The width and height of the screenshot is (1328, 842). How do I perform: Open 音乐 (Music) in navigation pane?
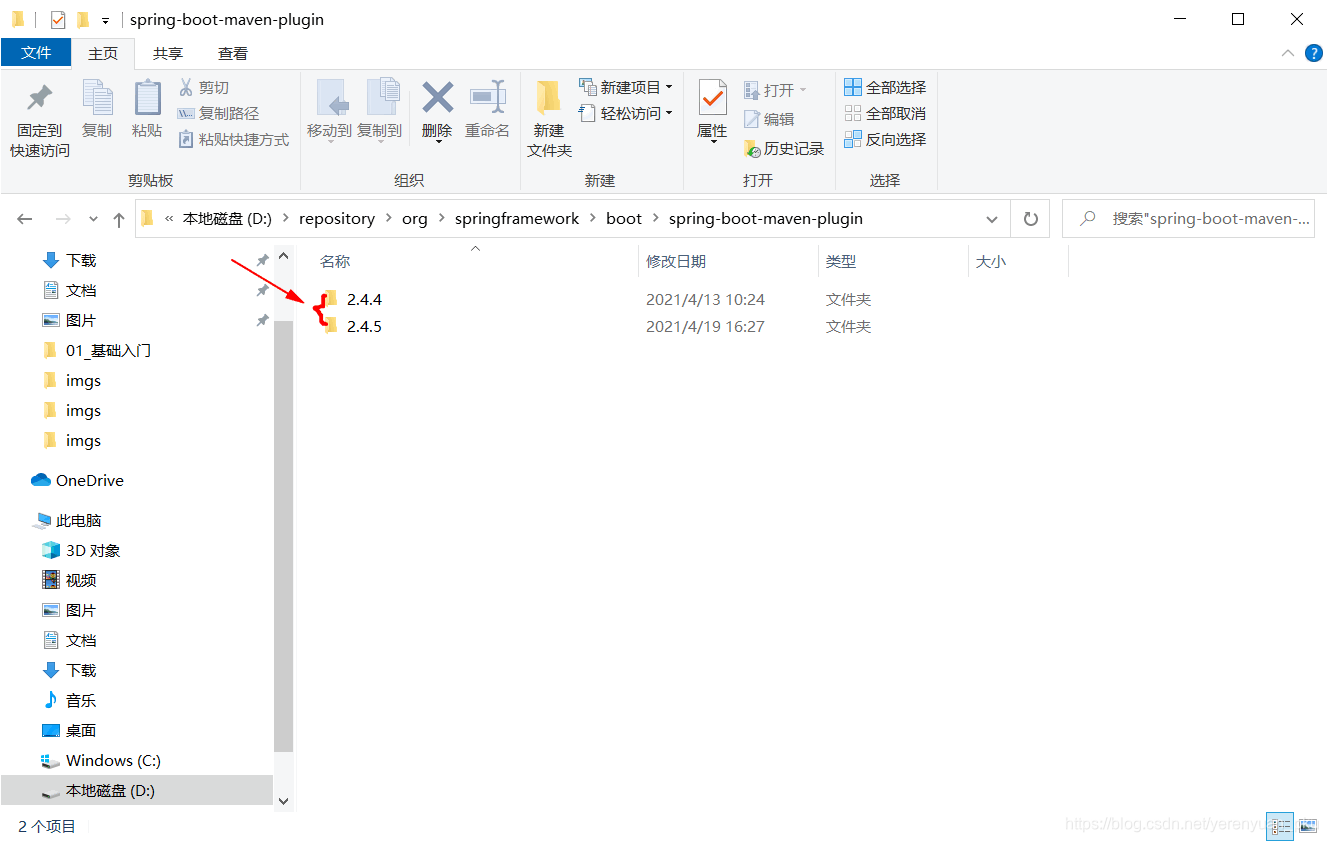(x=69, y=700)
